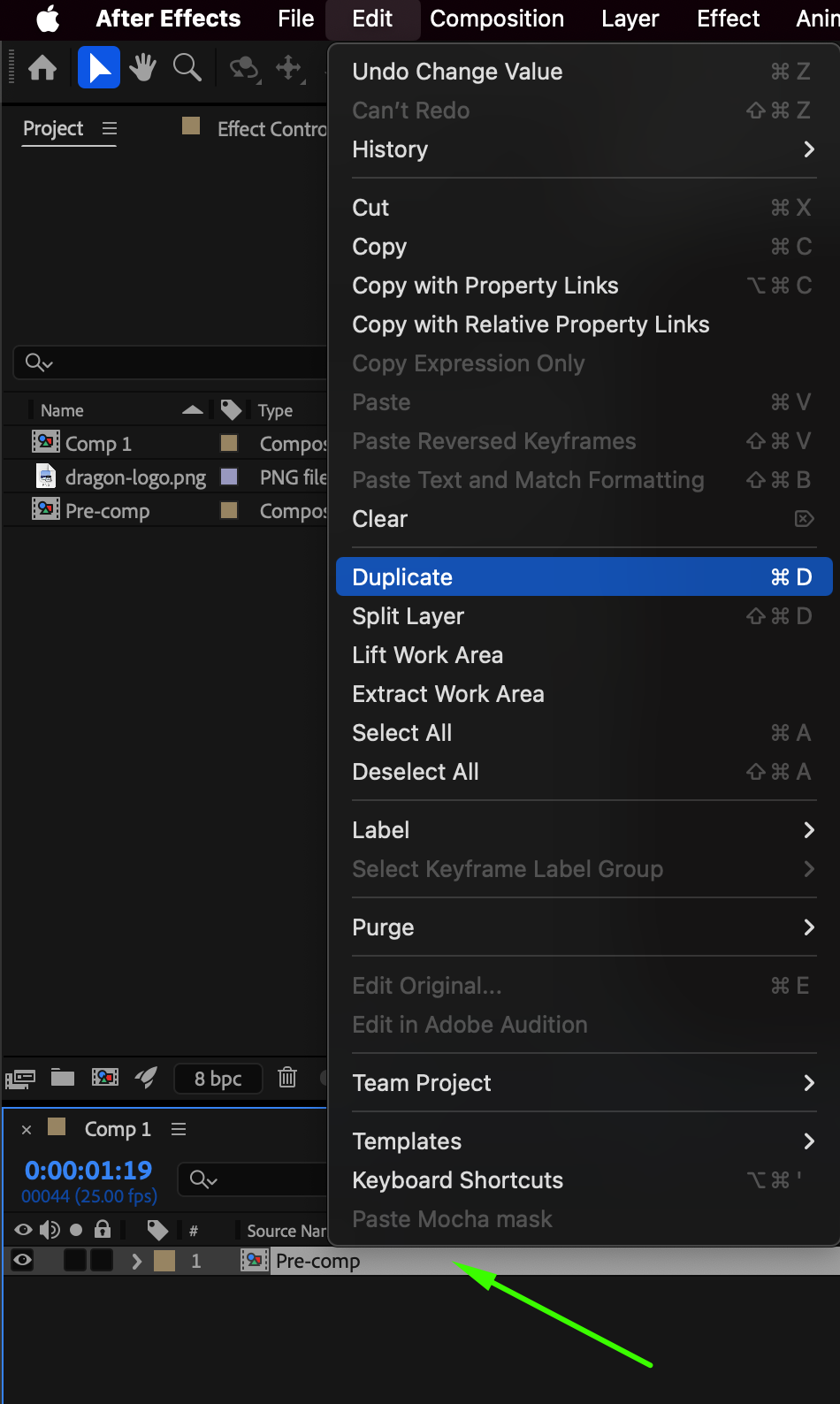The width and height of the screenshot is (840, 1404).
Task: Create a new folder in Project panel
Action: click(x=63, y=1077)
